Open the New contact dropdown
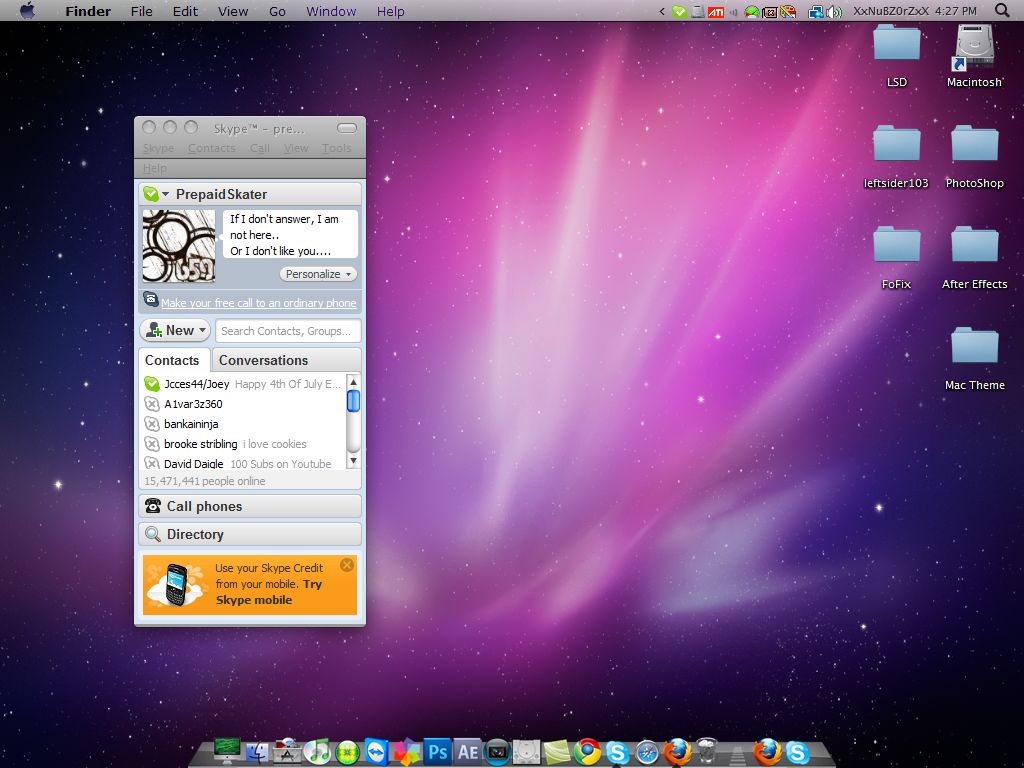The height and width of the screenshot is (768, 1024). click(x=174, y=330)
